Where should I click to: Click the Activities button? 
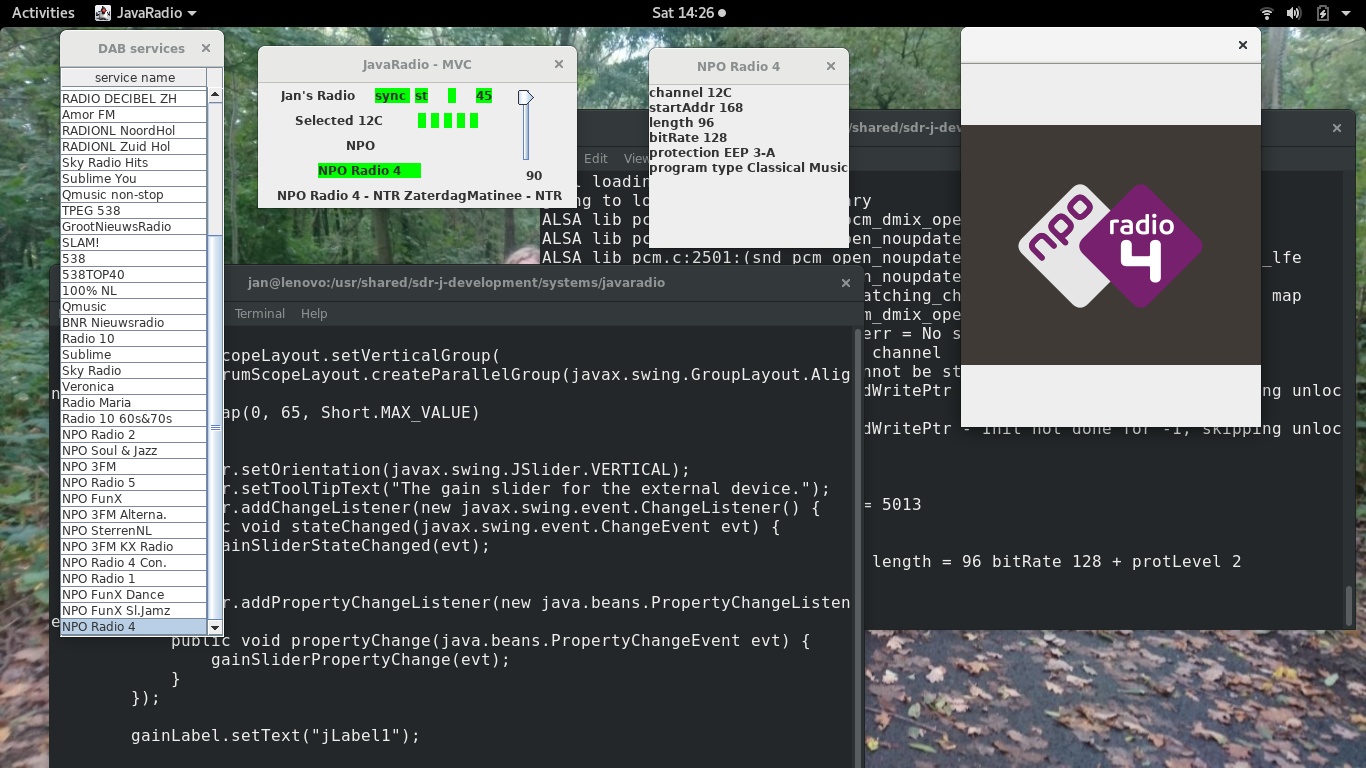click(43, 13)
